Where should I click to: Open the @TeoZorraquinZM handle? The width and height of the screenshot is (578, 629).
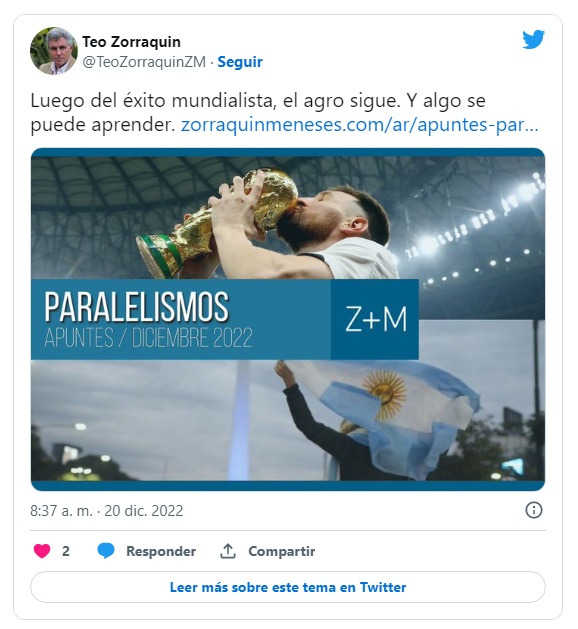[x=144, y=62]
